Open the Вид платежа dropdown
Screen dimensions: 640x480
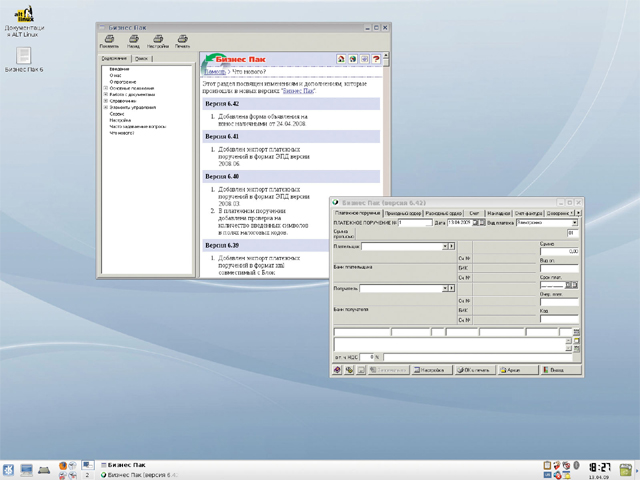(575, 222)
